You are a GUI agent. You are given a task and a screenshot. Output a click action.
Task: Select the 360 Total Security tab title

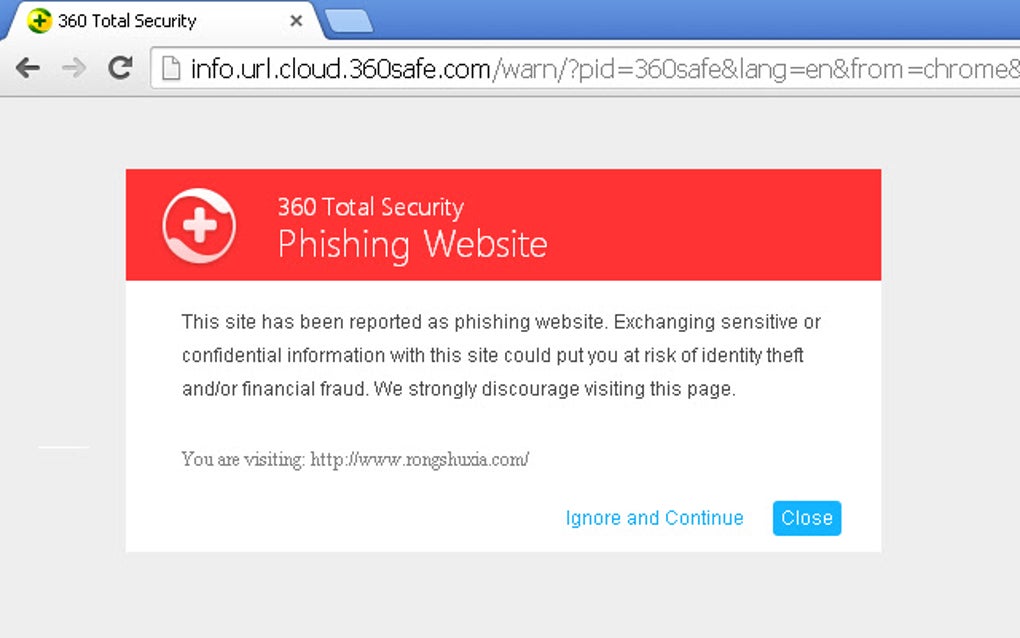(x=127, y=21)
